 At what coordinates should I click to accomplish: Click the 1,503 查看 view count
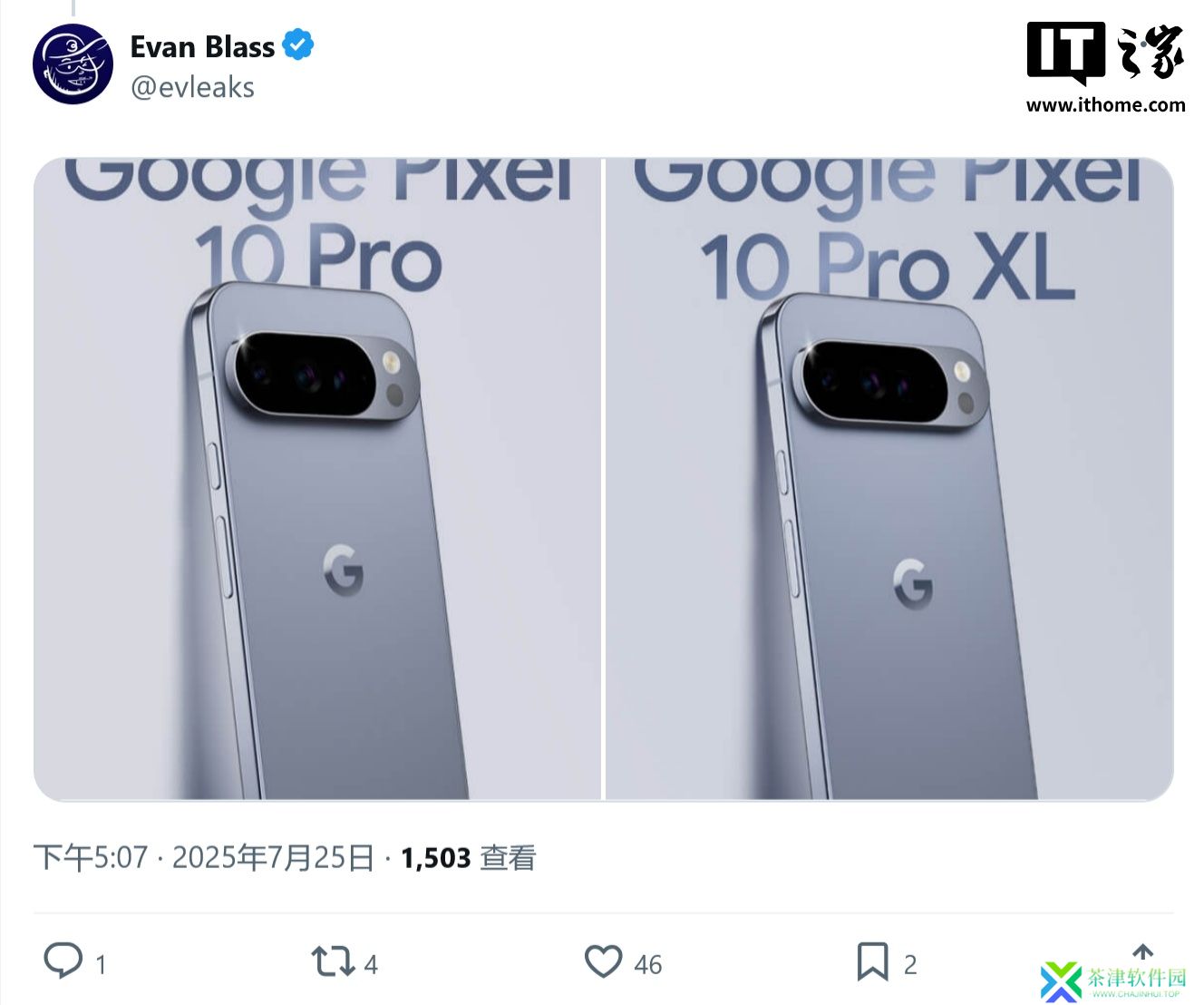469,858
